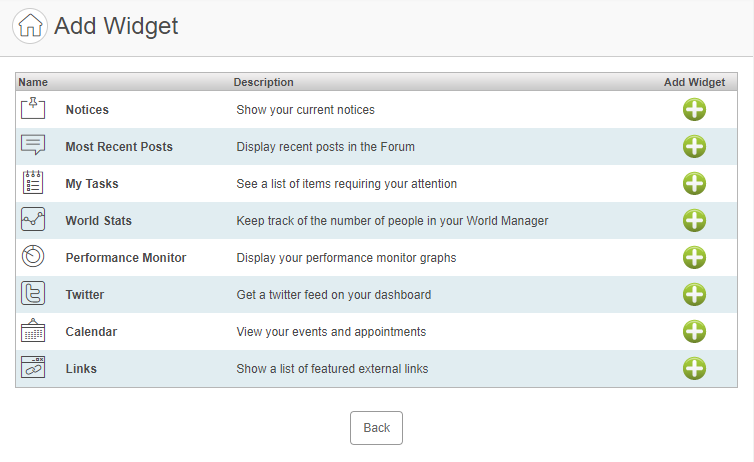
Task: Click the Most Recent Posts speech bubble icon
Action: click(x=33, y=145)
